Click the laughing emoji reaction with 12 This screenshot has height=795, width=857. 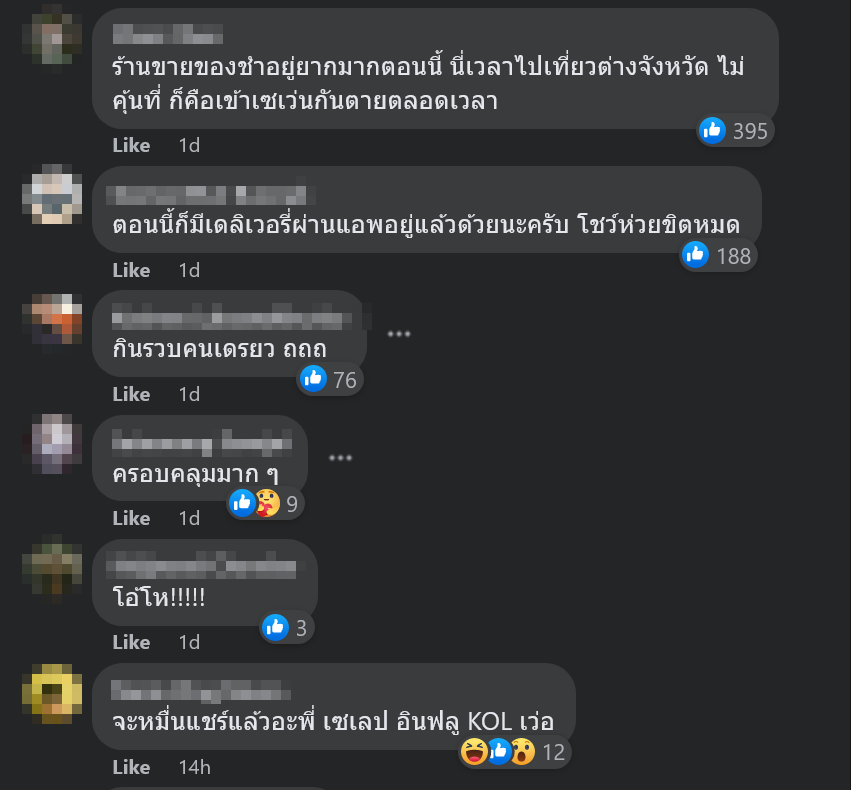[473, 751]
